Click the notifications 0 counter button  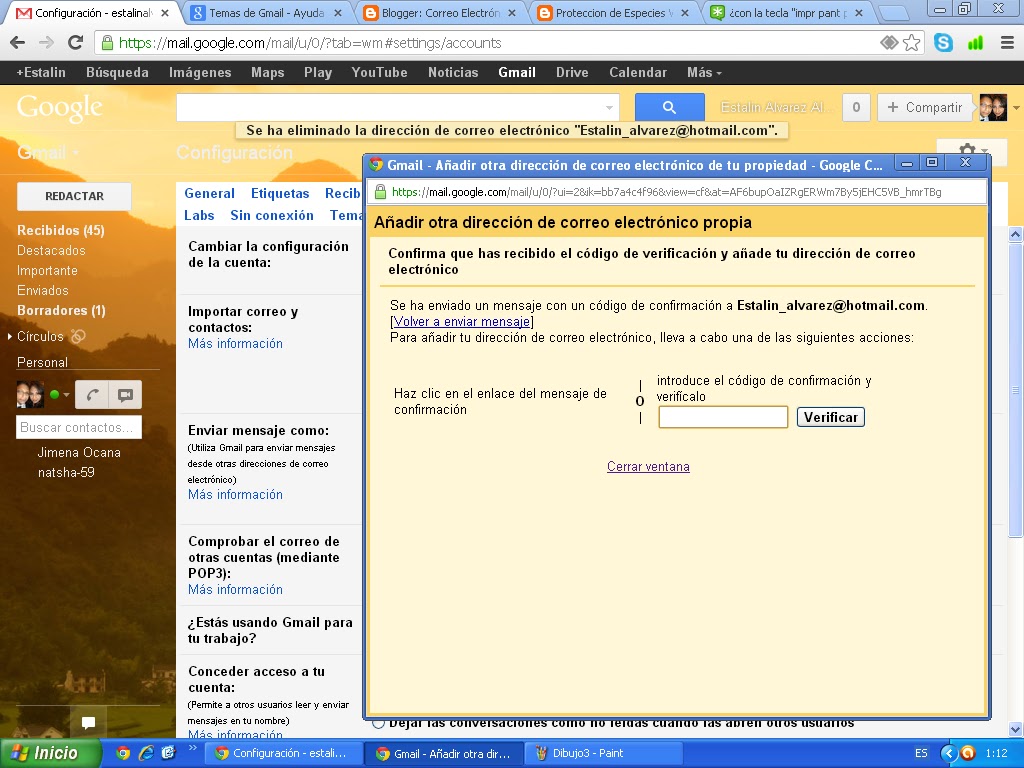coord(856,108)
